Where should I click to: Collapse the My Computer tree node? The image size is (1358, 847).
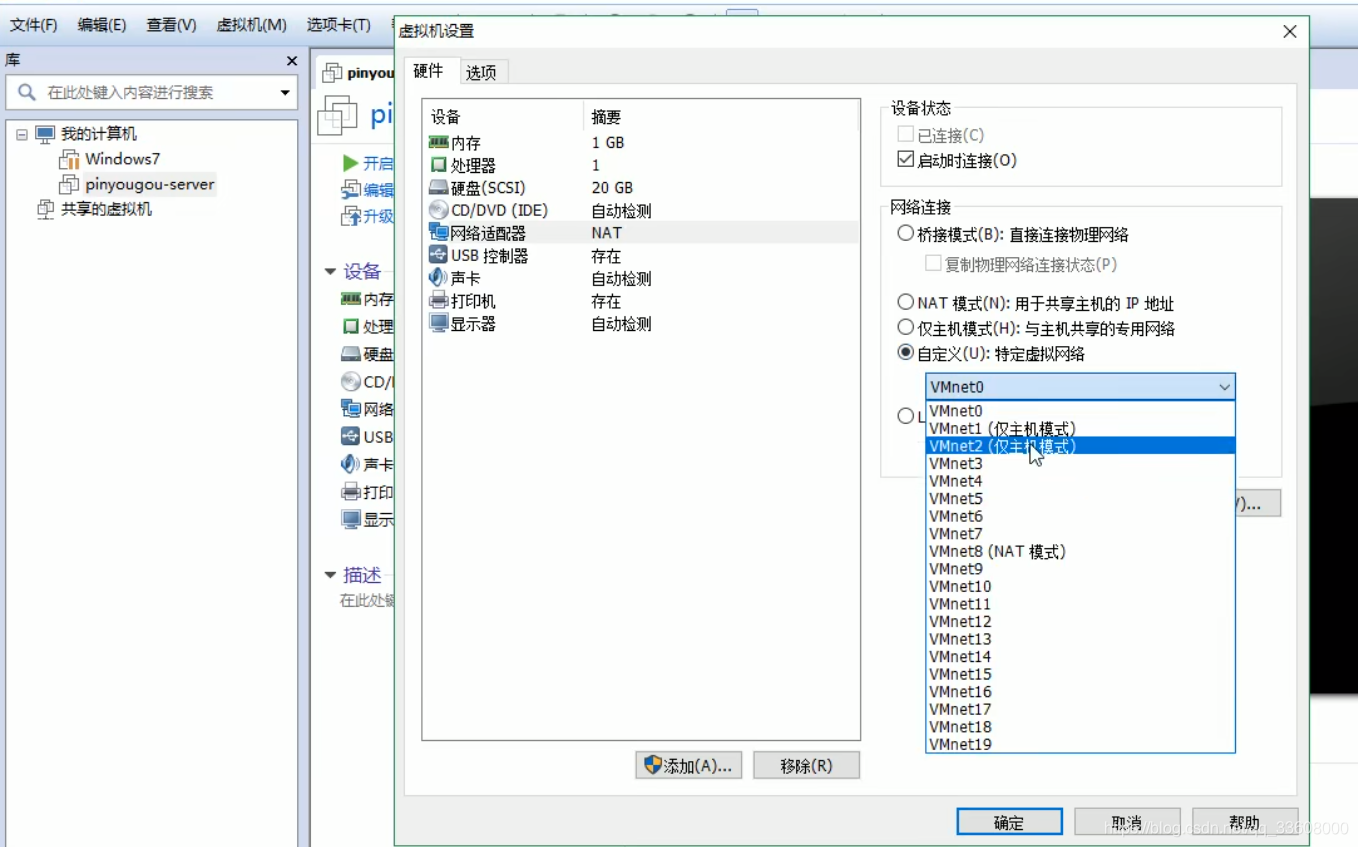pos(22,134)
